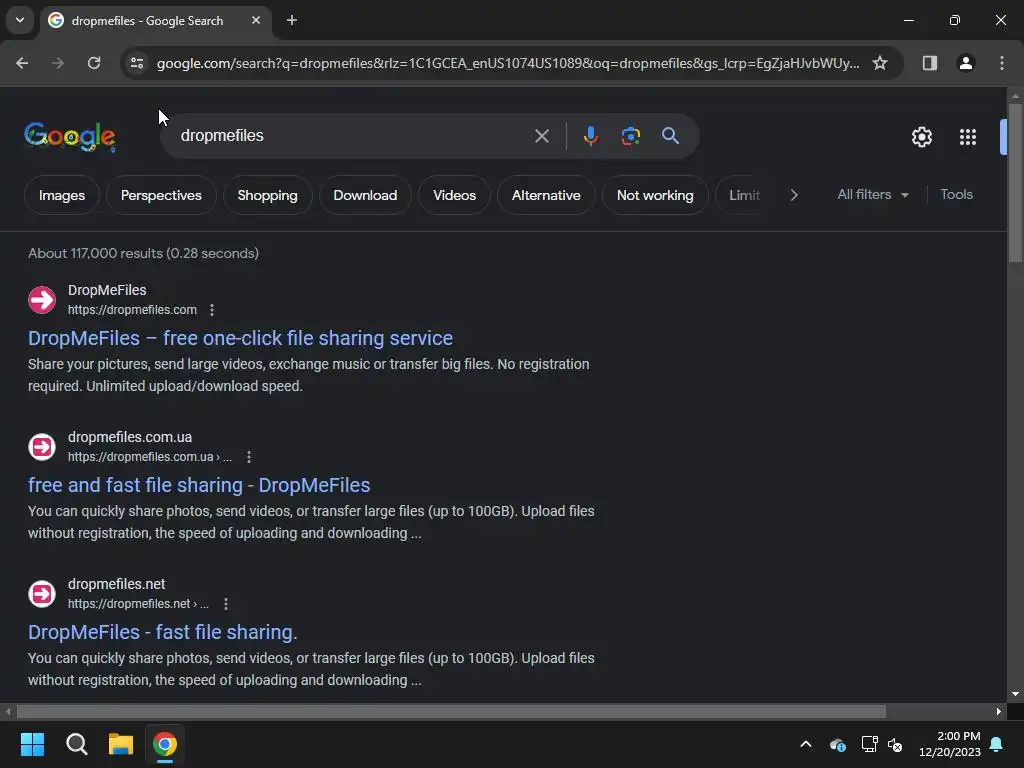This screenshot has height=768, width=1024.
Task: View site information icon in address bar
Action: point(137,63)
